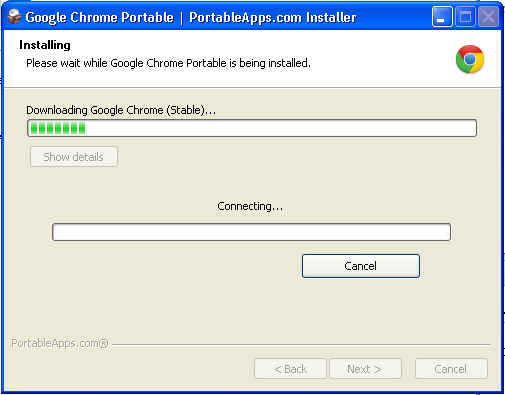Click the empty Connecting progress bar
Image resolution: width=505 pixels, height=395 pixels.
[251, 232]
